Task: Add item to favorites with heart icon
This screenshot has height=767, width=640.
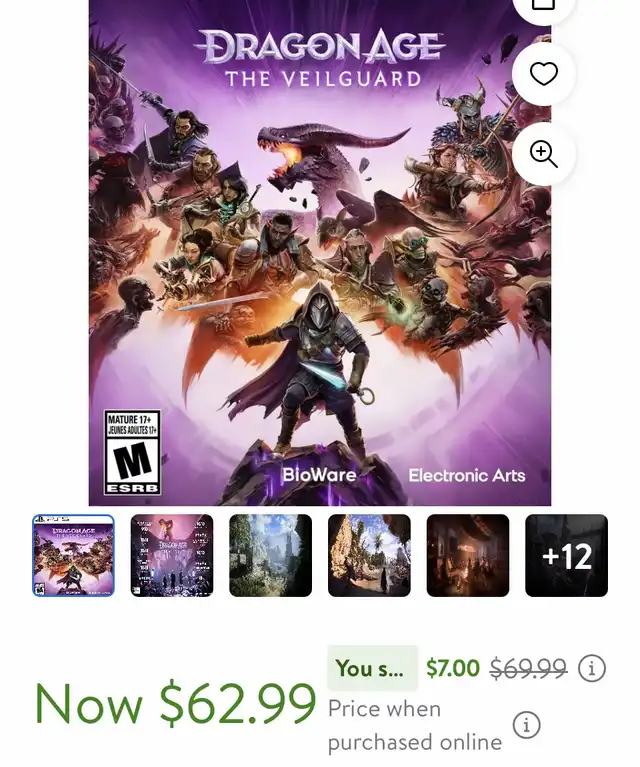Action: pyautogui.click(x=544, y=74)
